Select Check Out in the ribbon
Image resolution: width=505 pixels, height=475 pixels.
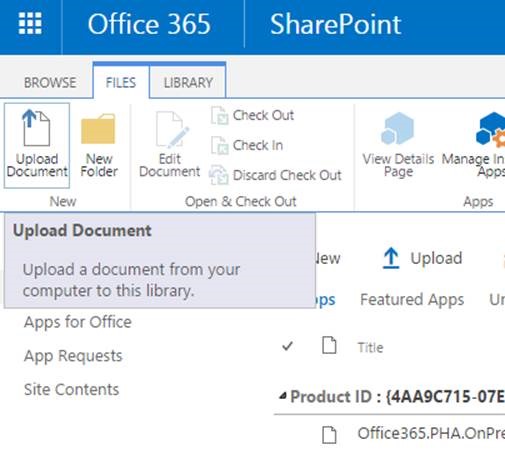[x=253, y=115]
